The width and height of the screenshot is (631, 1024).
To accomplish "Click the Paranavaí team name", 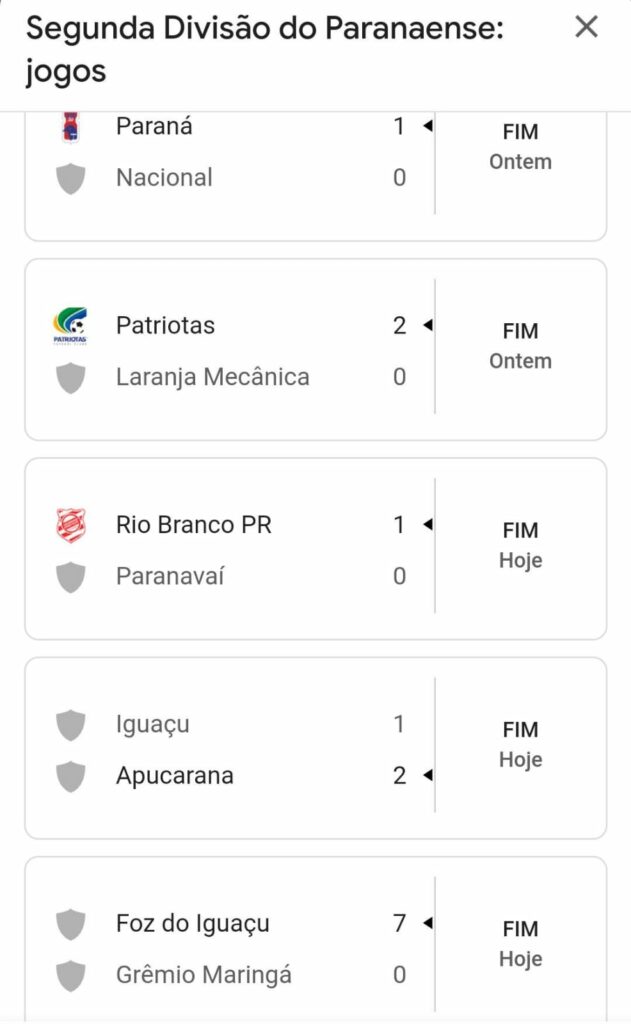I will point(170,577).
